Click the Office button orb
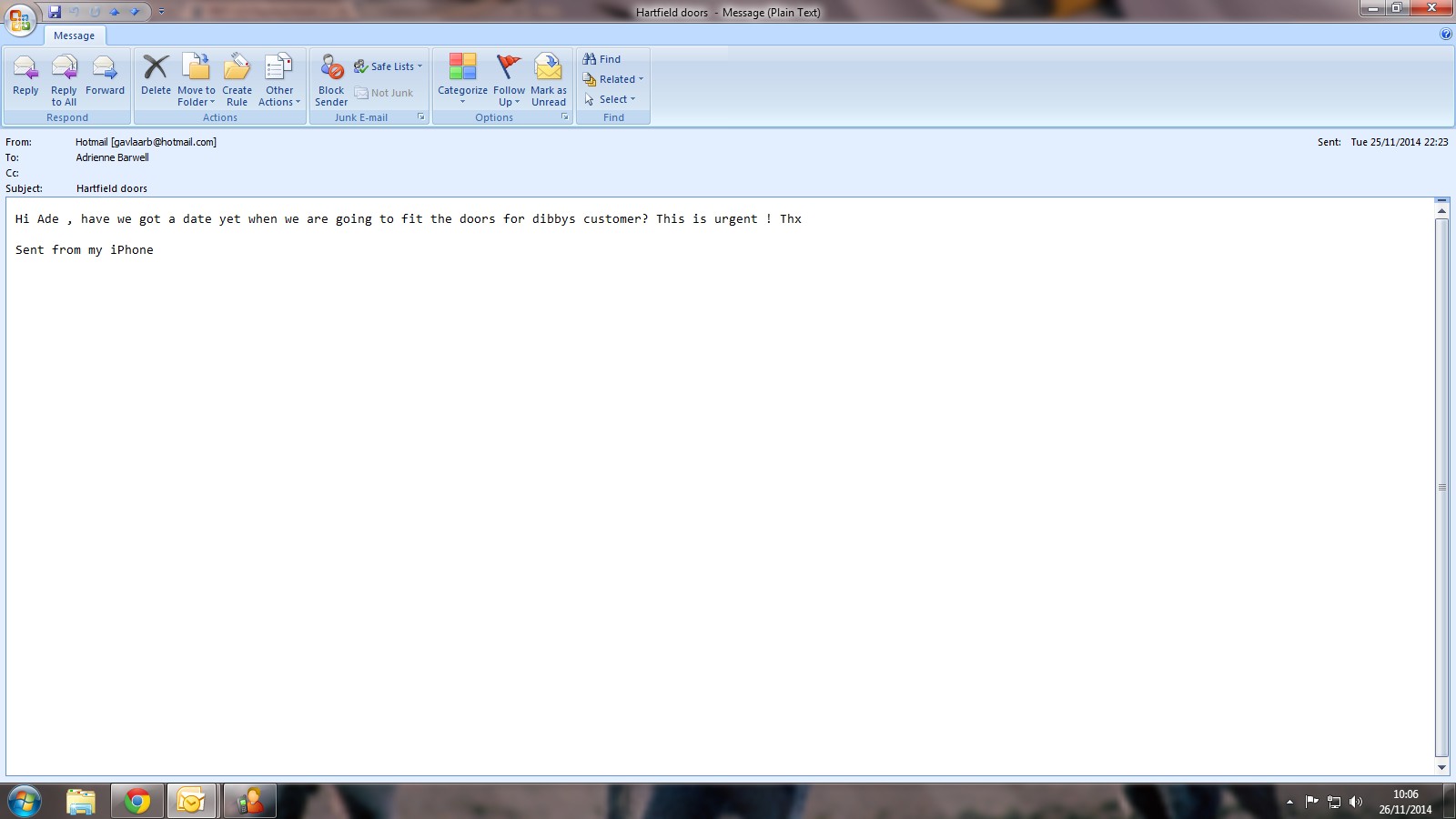The width and height of the screenshot is (1456, 819). [20, 19]
